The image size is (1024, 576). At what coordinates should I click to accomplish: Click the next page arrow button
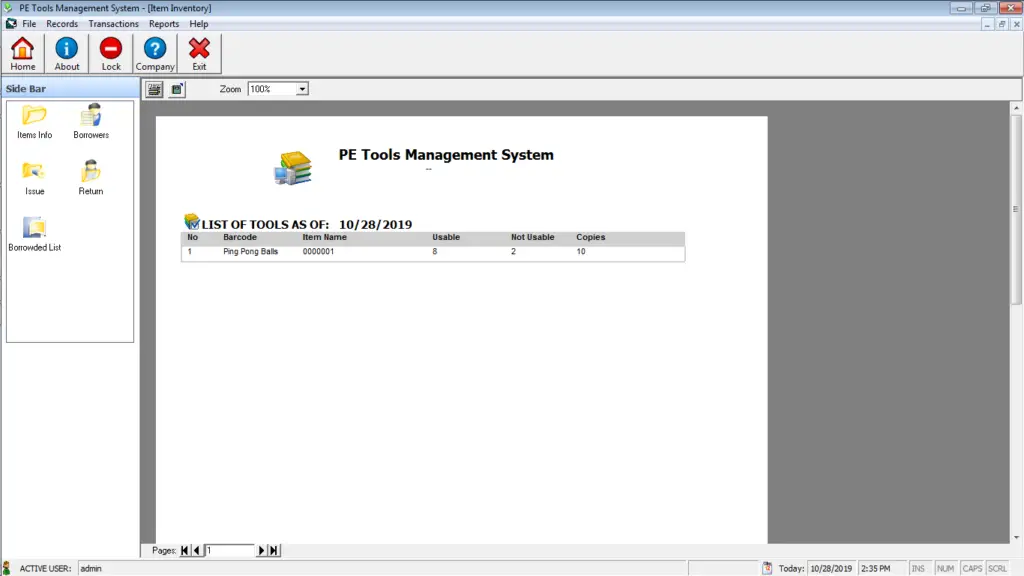(261, 549)
